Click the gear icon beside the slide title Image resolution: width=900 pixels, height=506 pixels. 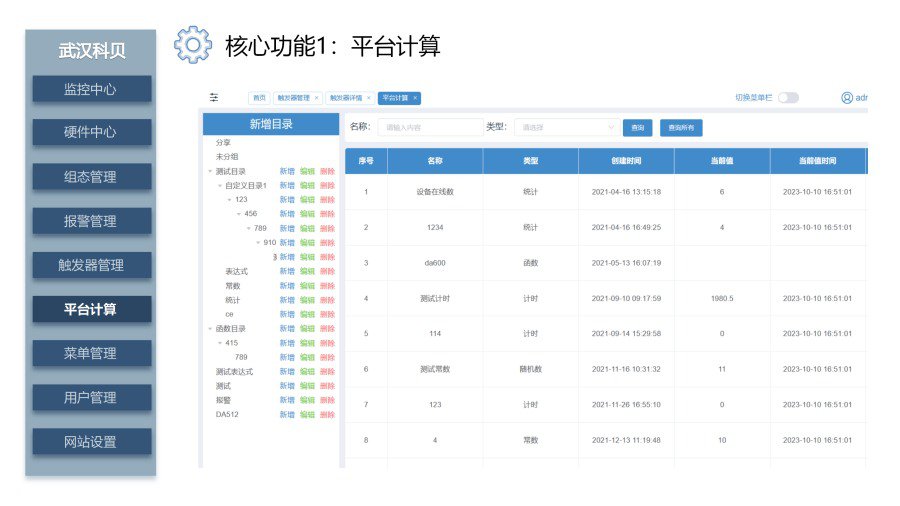pos(193,45)
